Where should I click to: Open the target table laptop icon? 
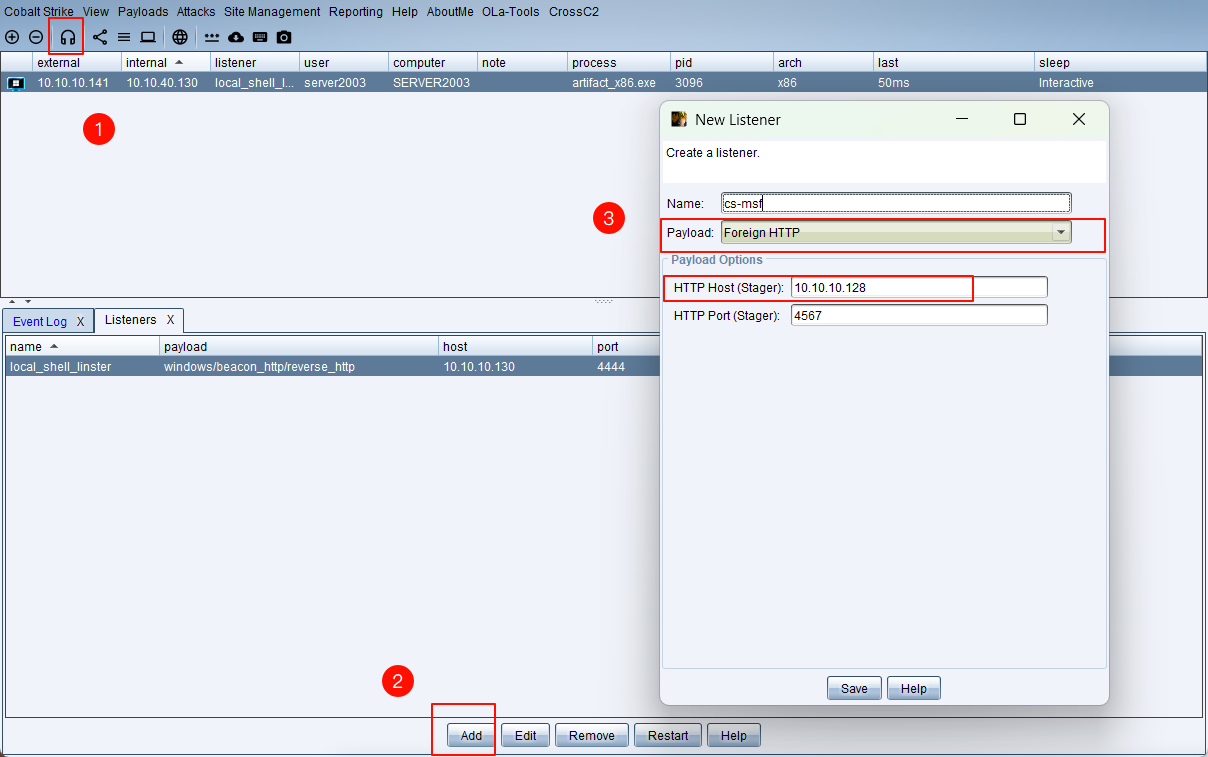(148, 37)
